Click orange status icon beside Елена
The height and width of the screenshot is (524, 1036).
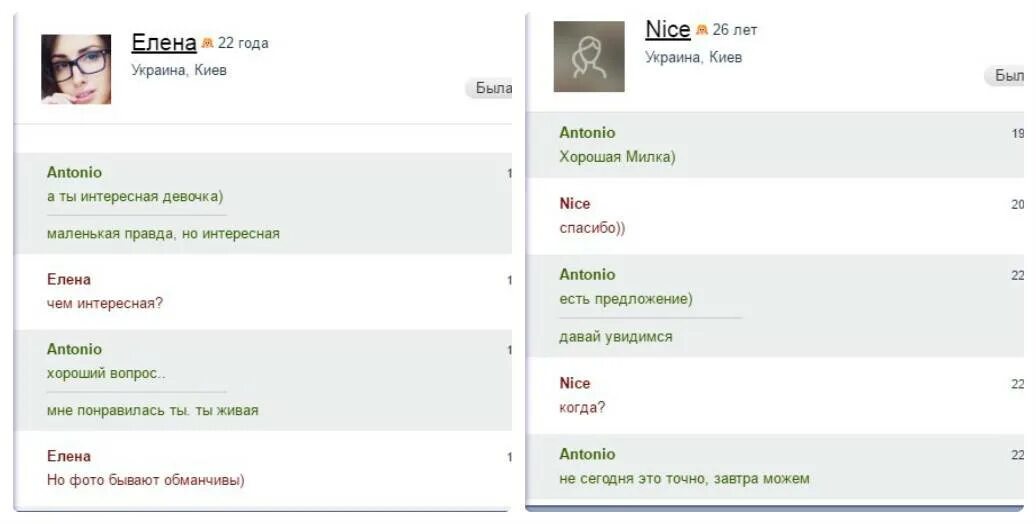point(207,43)
